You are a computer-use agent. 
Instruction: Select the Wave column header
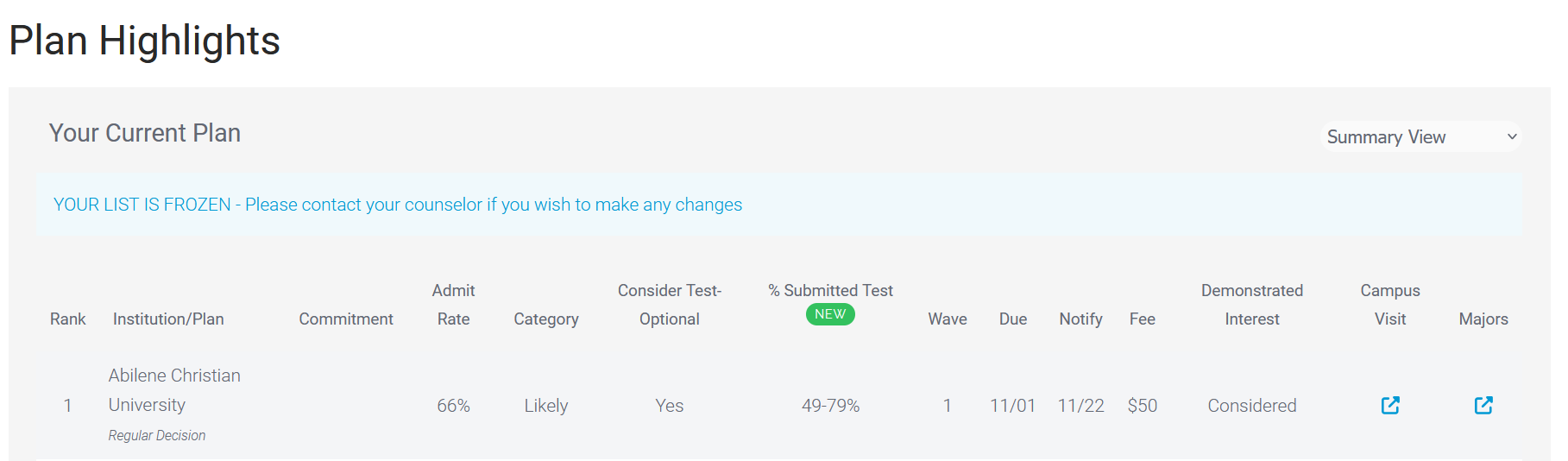(x=948, y=319)
